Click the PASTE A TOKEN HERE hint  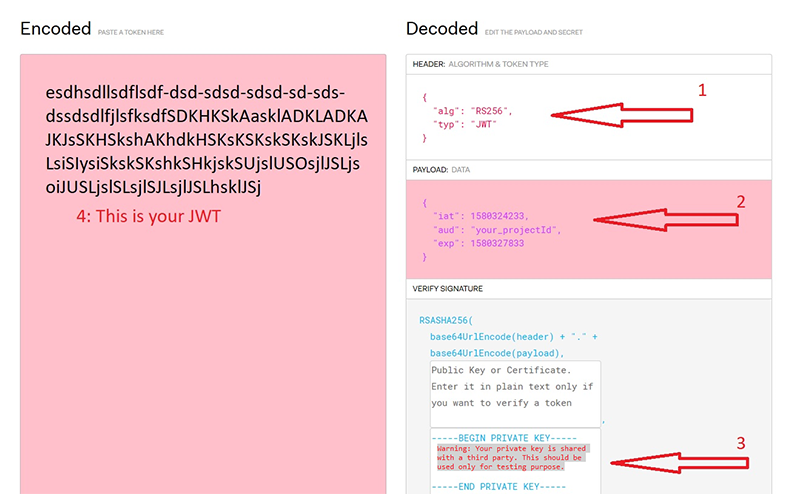click(x=131, y=32)
